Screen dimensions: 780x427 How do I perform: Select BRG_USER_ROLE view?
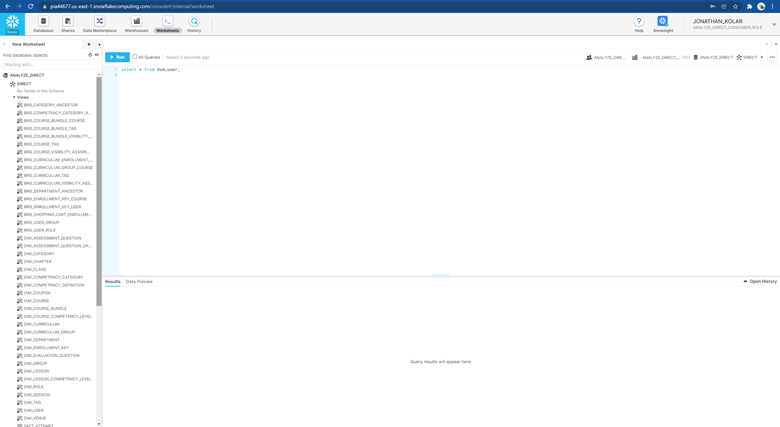click(x=40, y=230)
